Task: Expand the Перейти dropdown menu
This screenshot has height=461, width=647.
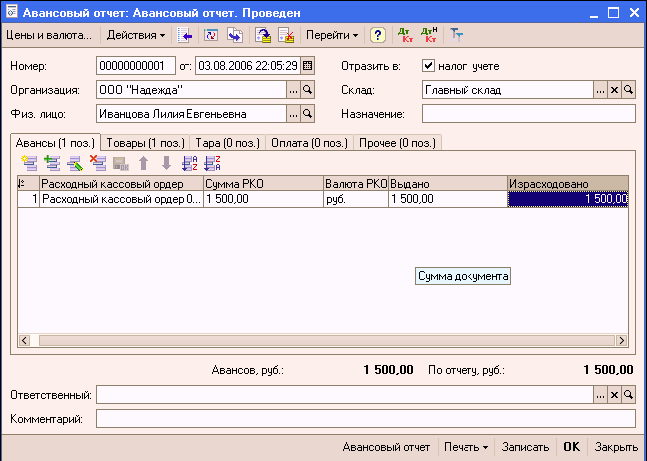Action: 331,35
